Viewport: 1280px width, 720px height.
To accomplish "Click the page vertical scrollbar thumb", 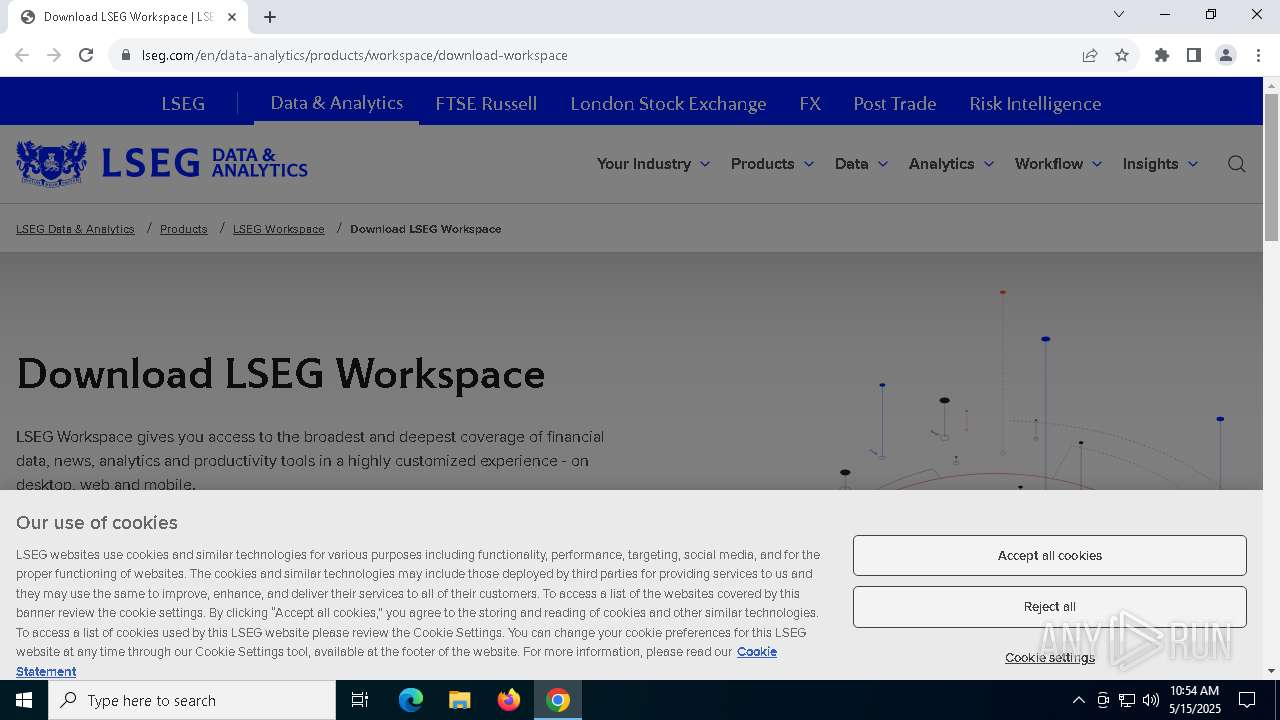I will coord(1271,168).
